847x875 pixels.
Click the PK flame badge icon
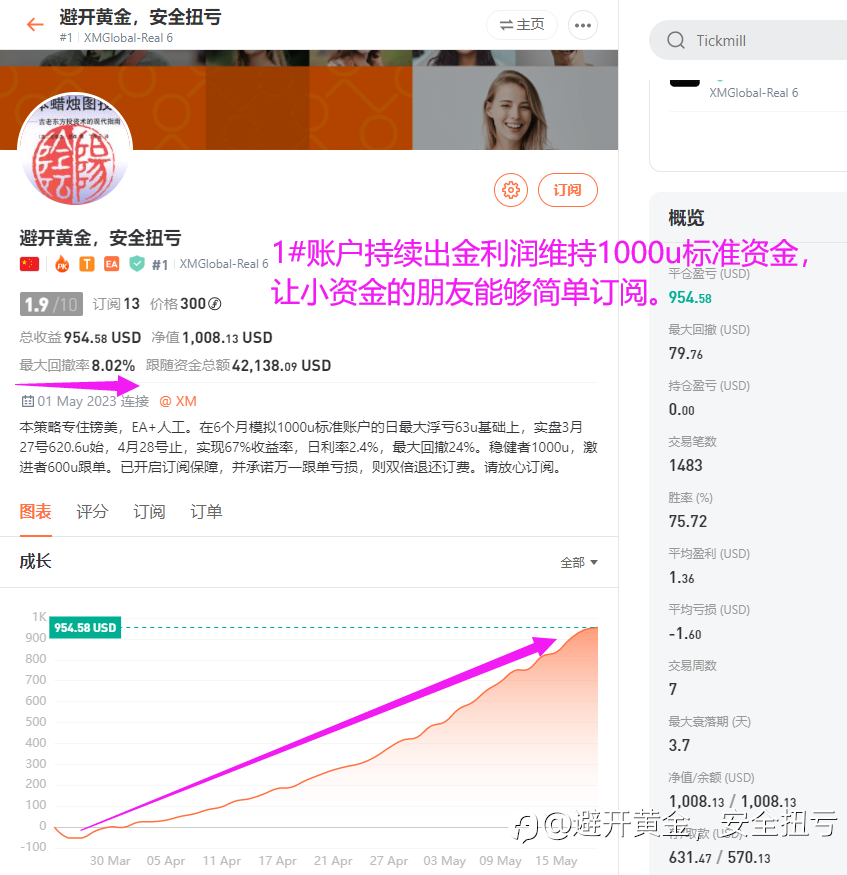click(62, 264)
